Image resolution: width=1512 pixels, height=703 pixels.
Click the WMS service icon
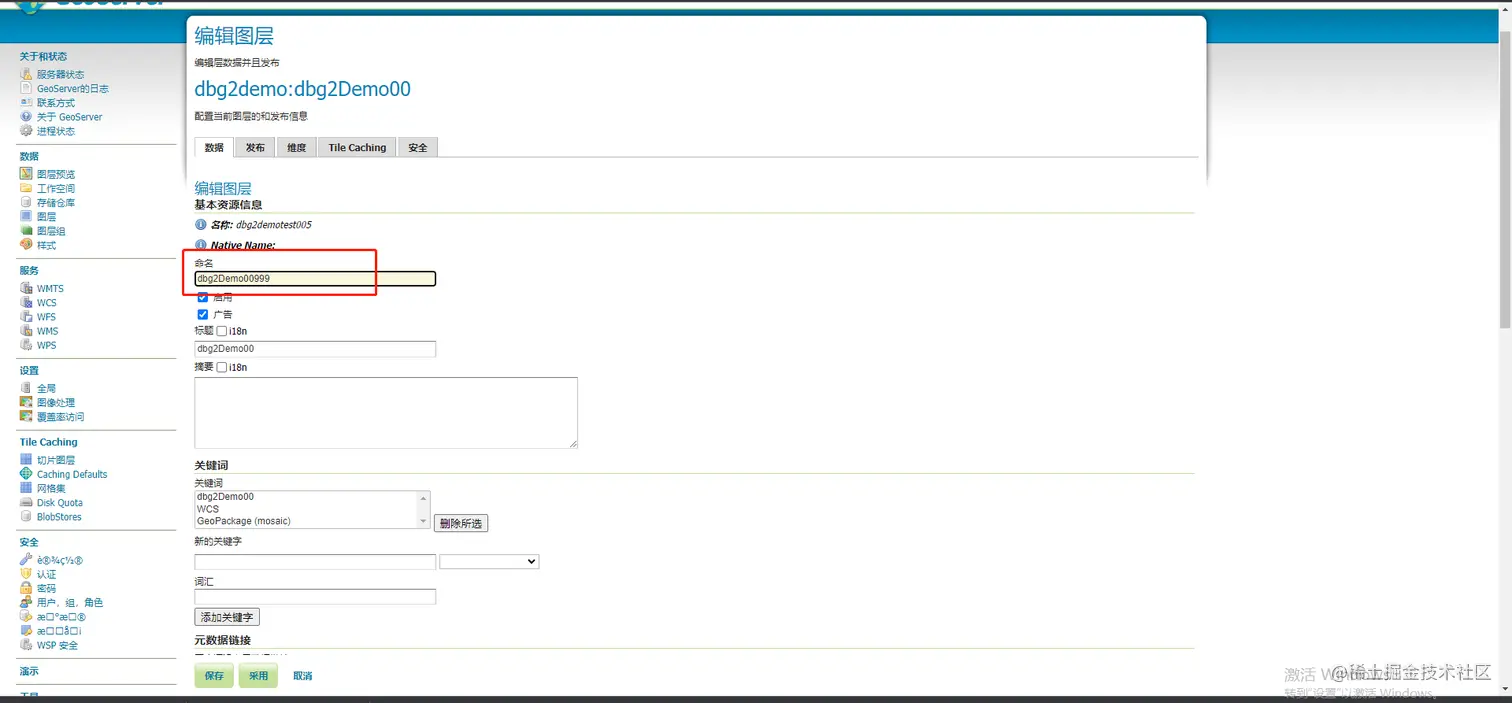[x=26, y=331]
